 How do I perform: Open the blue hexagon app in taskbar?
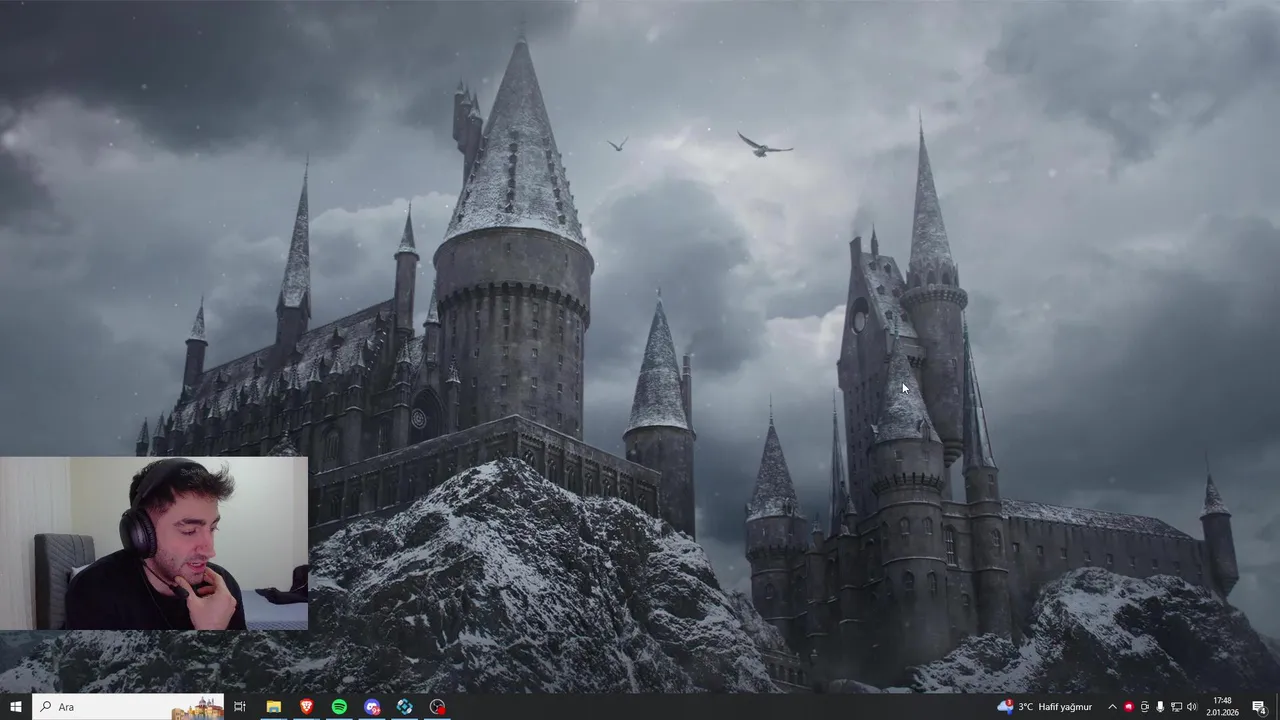click(405, 707)
